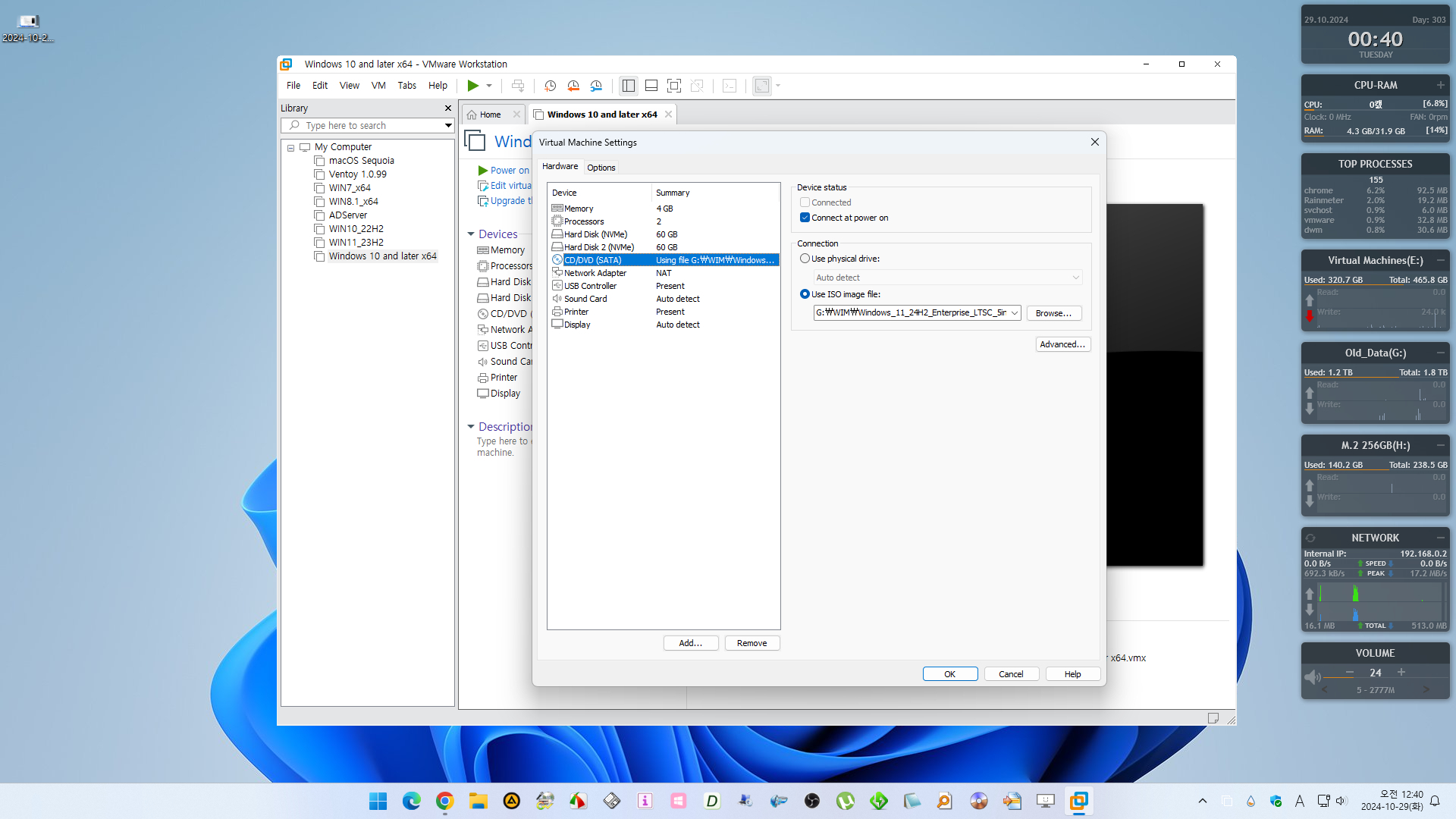This screenshot has width=1456, height=819.
Task: Open the Tabs menu
Action: coord(407,86)
